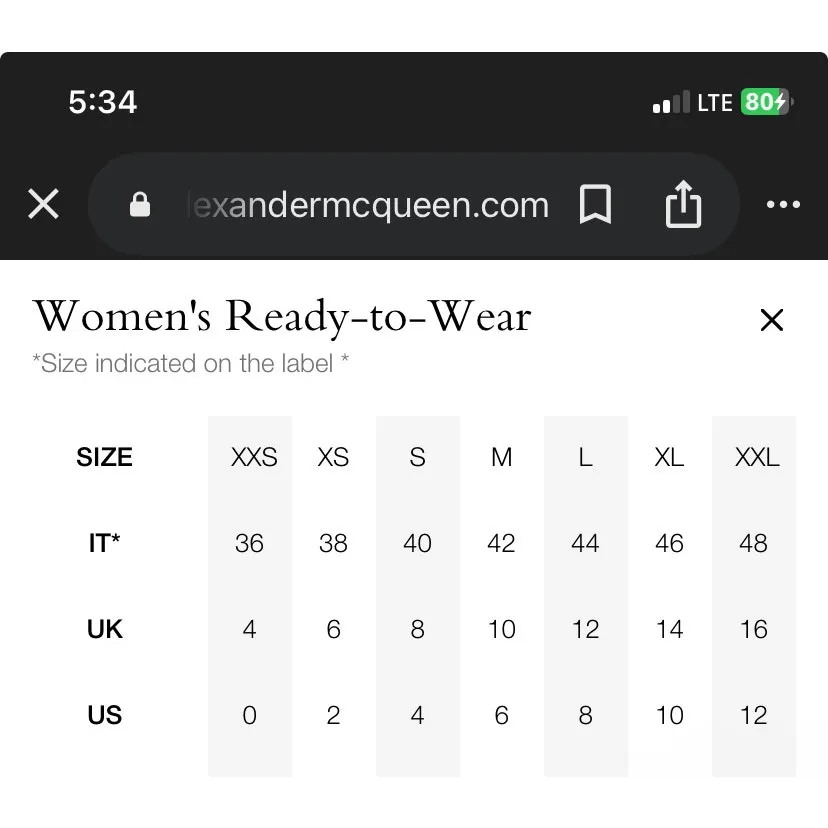Open the three-dot more options menu
828x828 pixels.
pos(783,205)
